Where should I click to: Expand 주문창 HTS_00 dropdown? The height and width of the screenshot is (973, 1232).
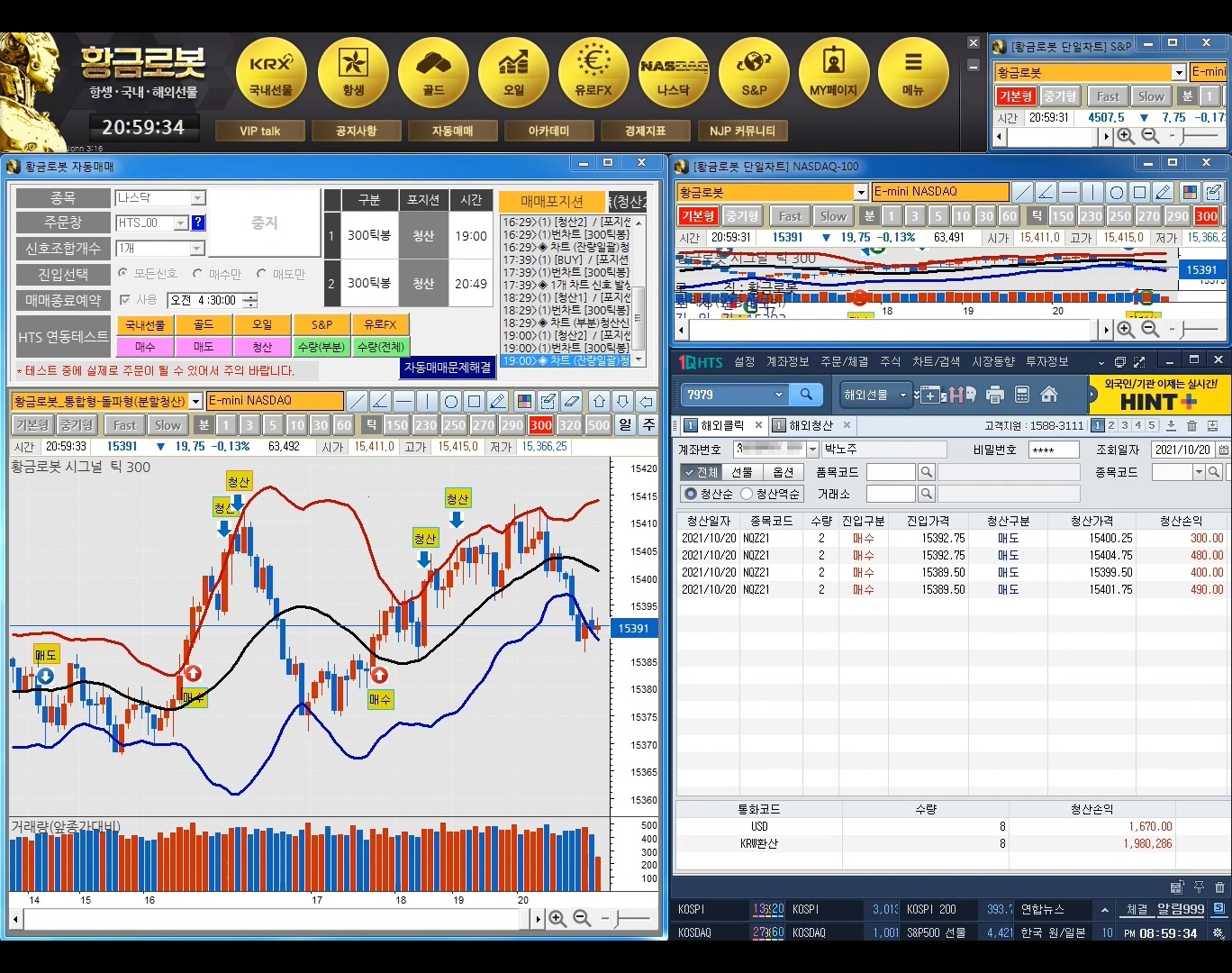180,223
